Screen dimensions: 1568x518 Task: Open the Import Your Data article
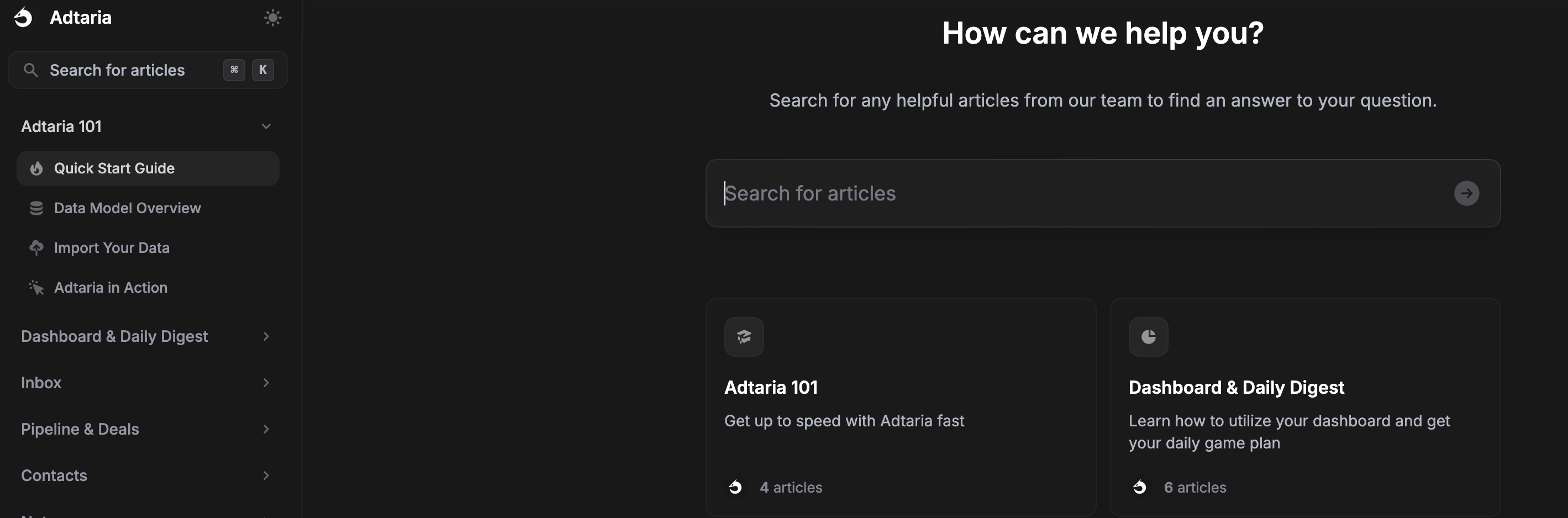pos(112,248)
